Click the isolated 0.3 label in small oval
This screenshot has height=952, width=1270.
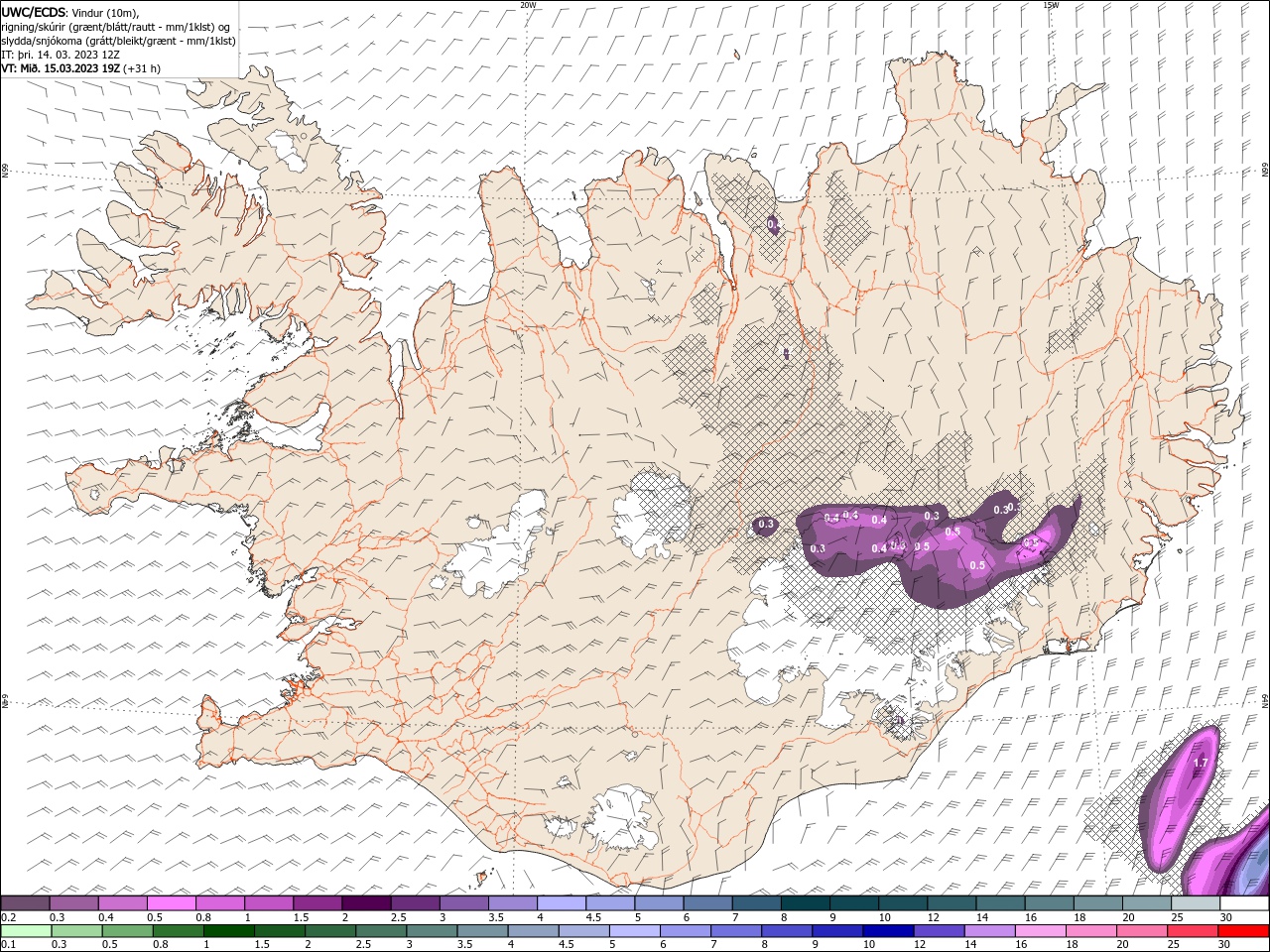[765, 524]
